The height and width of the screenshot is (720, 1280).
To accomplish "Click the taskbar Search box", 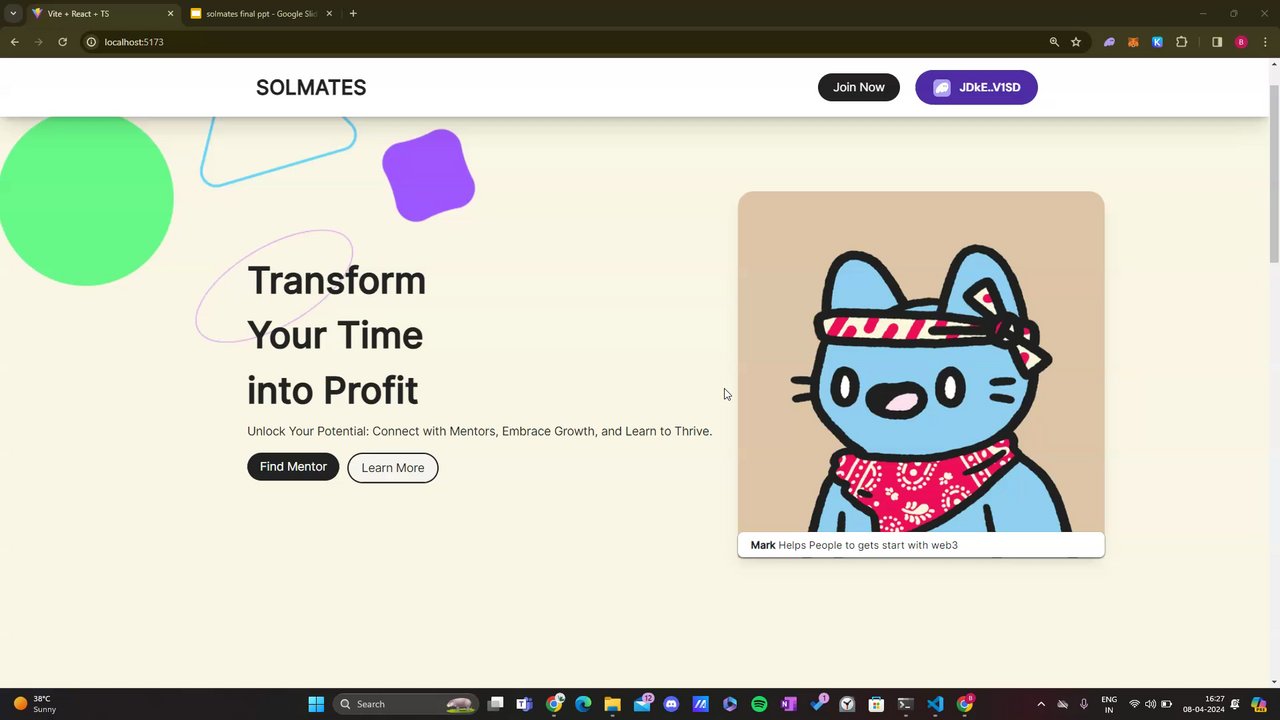I will click(x=405, y=704).
